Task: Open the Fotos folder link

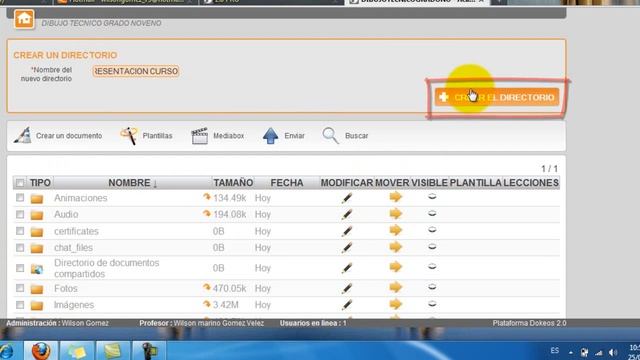Action: click(x=66, y=289)
